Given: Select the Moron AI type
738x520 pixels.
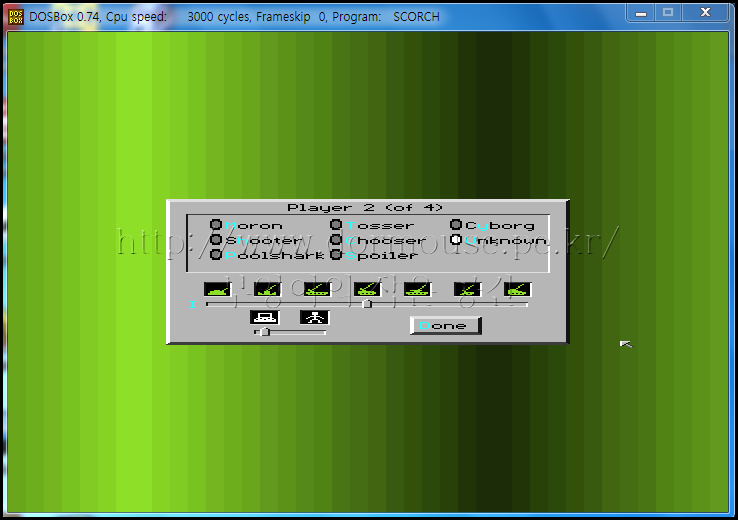Looking at the screenshot, I should 246,225.
